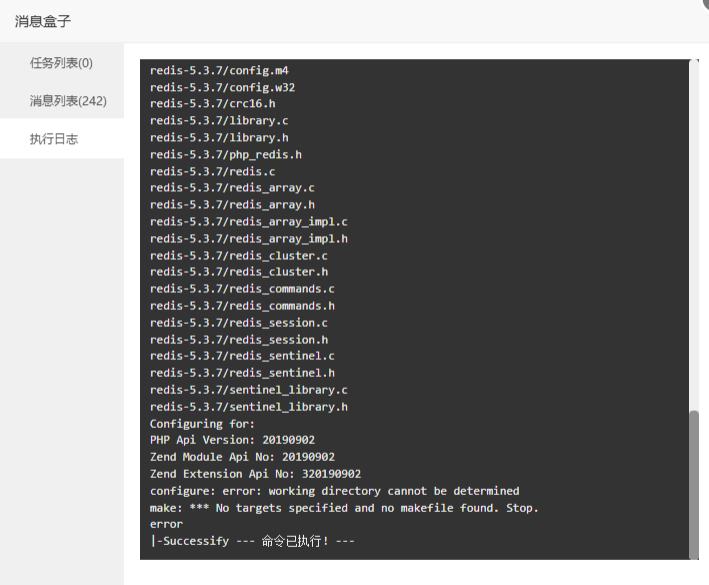Click the 'make: *** No targets specified' line
This screenshot has height=585, width=709.
pyautogui.click(x=344, y=508)
